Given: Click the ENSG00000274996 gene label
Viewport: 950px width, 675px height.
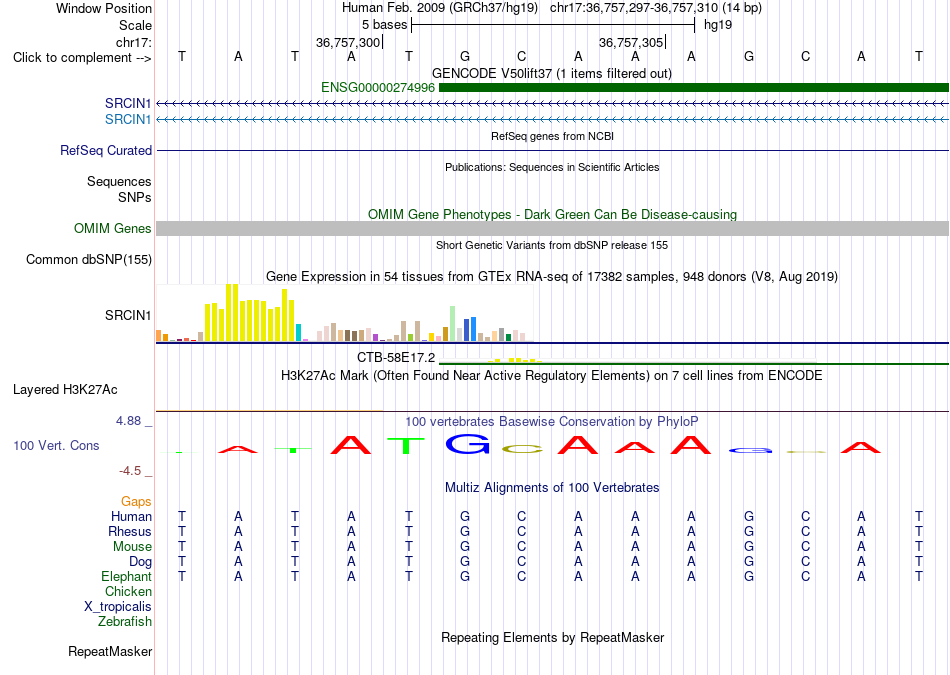Looking at the screenshot, I should click(378, 88).
